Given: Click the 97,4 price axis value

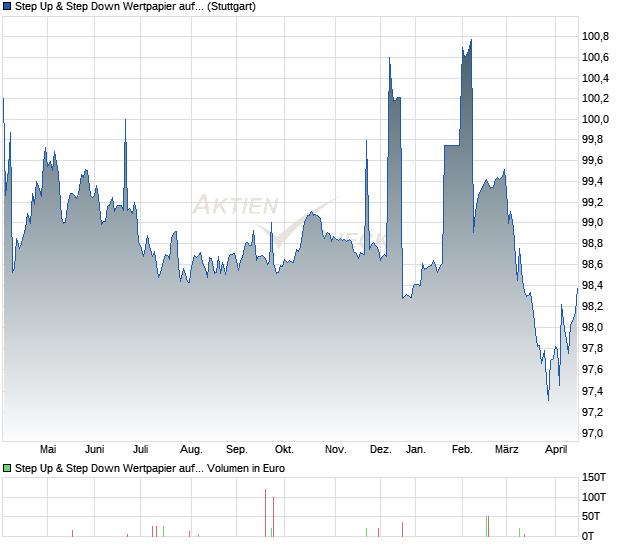Looking at the screenshot, I should 592,391.
